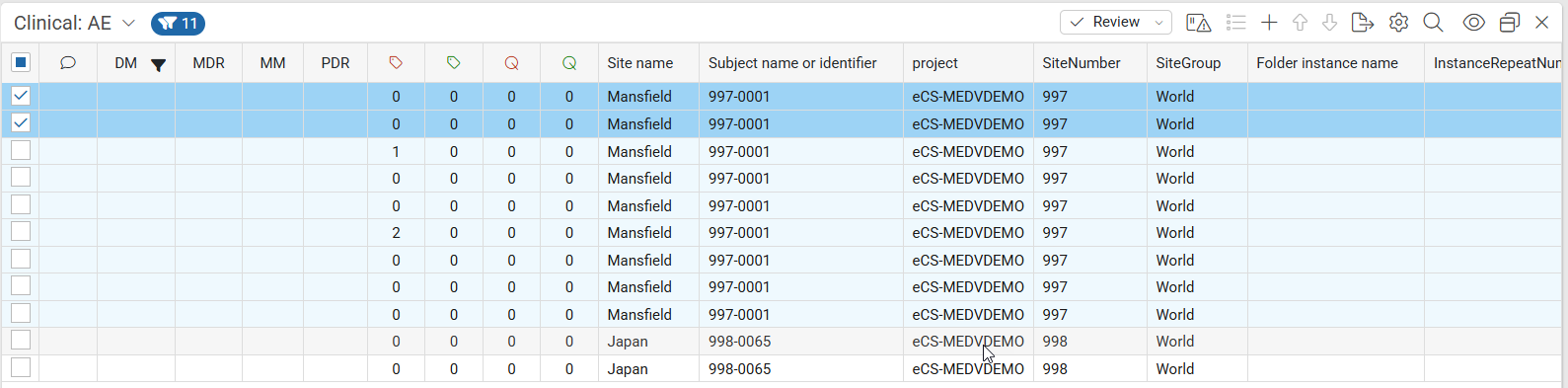The image size is (1568, 388).
Task: Click the down arrow toolbar icon
Action: pyautogui.click(x=1329, y=23)
